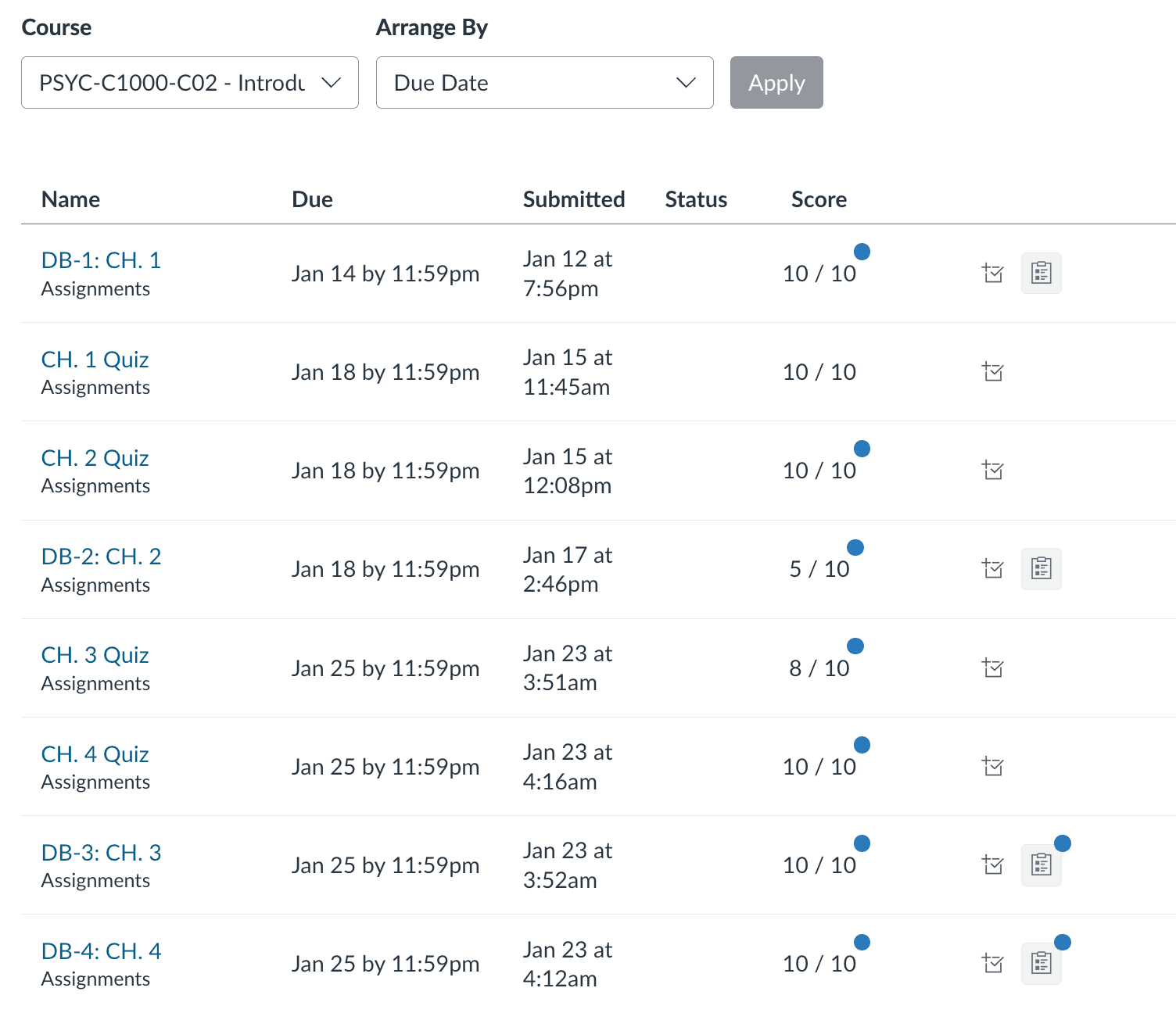This screenshot has height=1013, width=1176.
Task: Open score details icon for DB-4: CH. 4
Action: [992, 964]
